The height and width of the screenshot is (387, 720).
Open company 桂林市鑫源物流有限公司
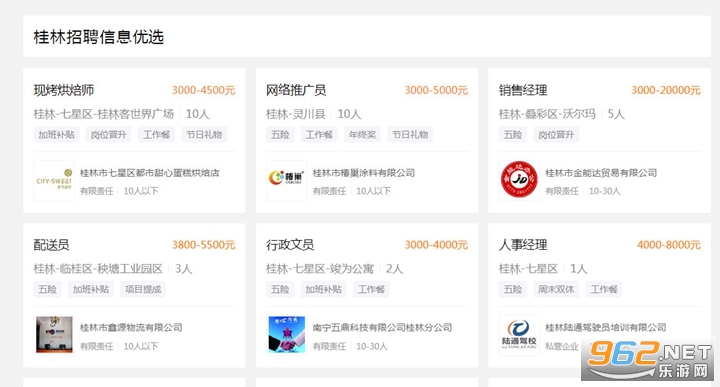[x=131, y=328]
